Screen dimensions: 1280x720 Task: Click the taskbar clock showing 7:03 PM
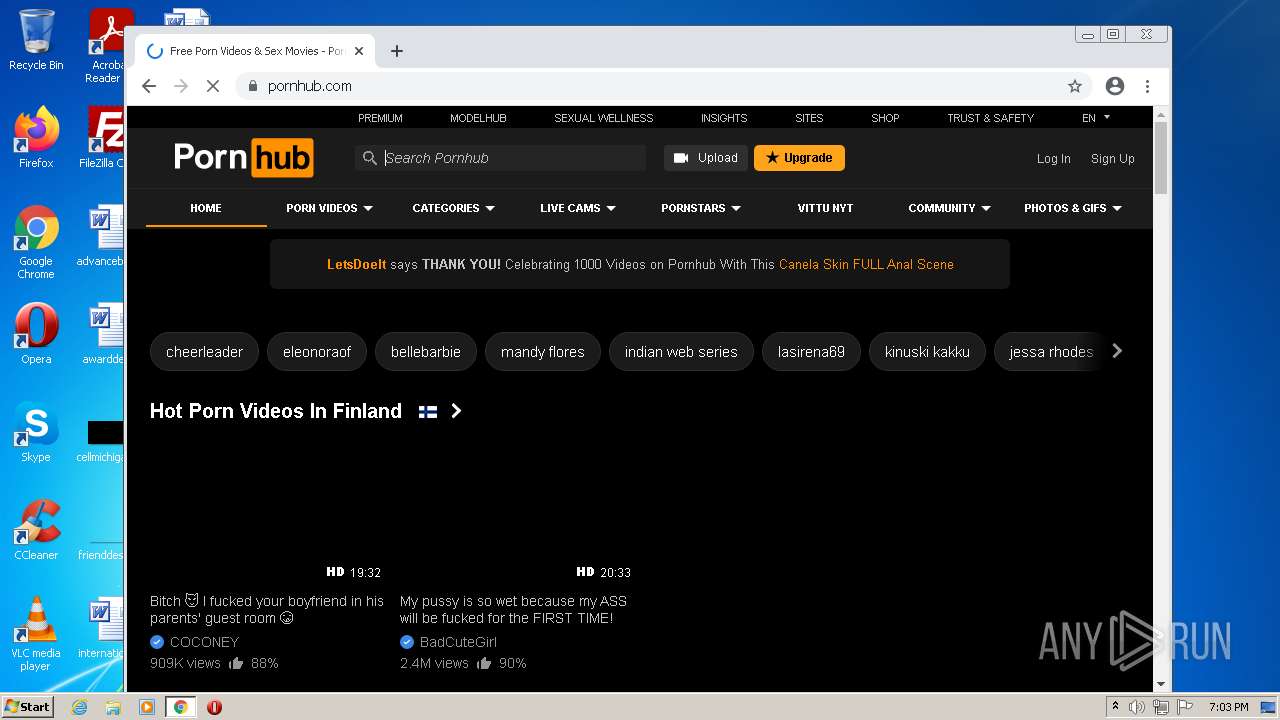(x=1229, y=707)
